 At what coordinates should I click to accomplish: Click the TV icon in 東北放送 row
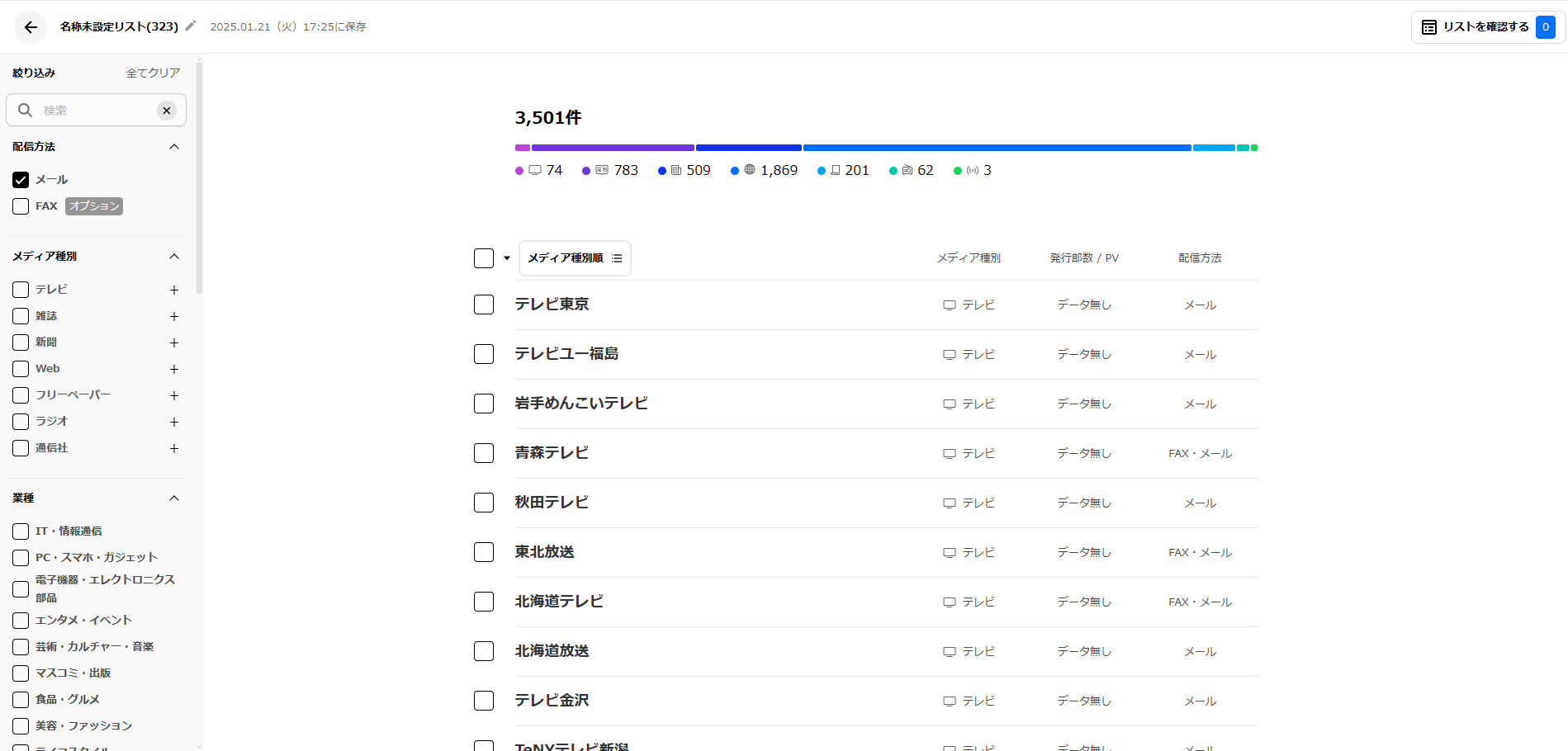click(x=950, y=553)
